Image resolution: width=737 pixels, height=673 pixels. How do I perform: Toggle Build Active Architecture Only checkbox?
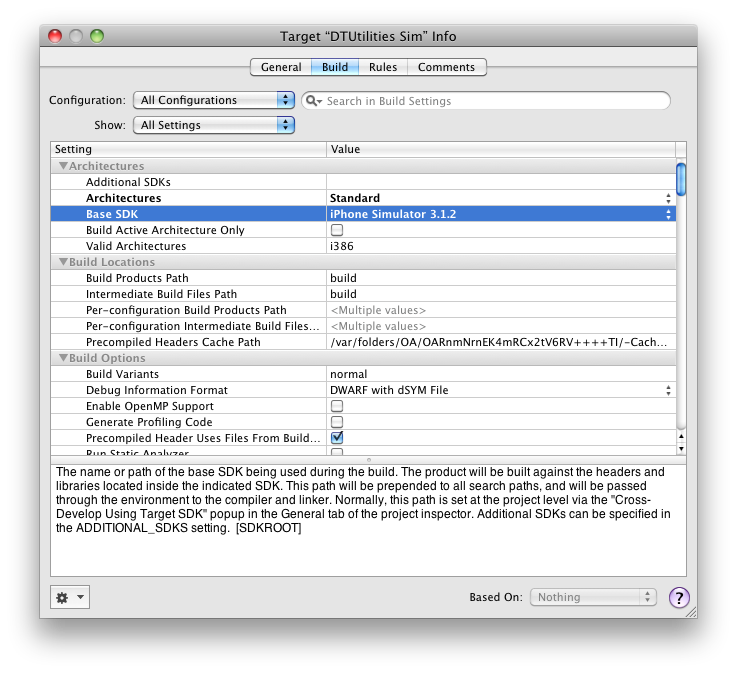pyautogui.click(x=337, y=230)
